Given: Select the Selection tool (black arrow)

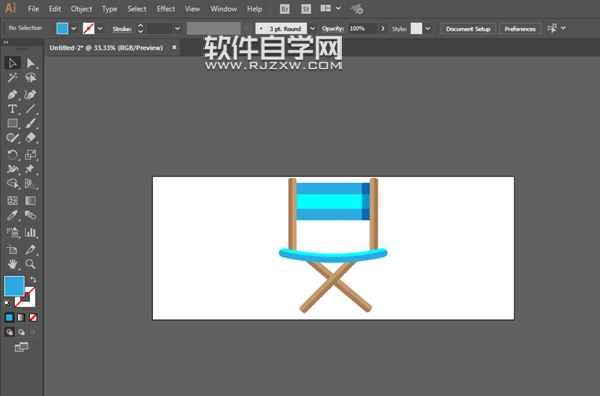Looking at the screenshot, I should click(x=12, y=63).
